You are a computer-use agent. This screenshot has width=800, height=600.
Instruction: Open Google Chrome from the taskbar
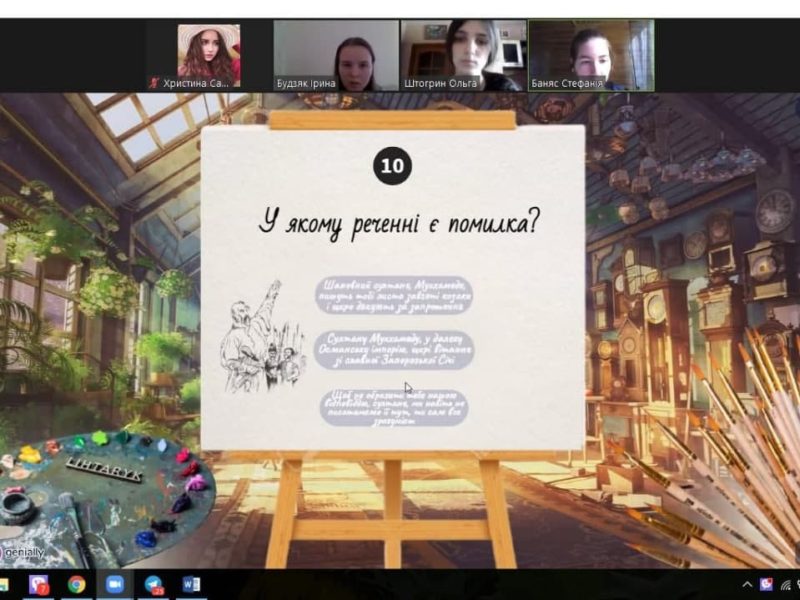tap(77, 584)
